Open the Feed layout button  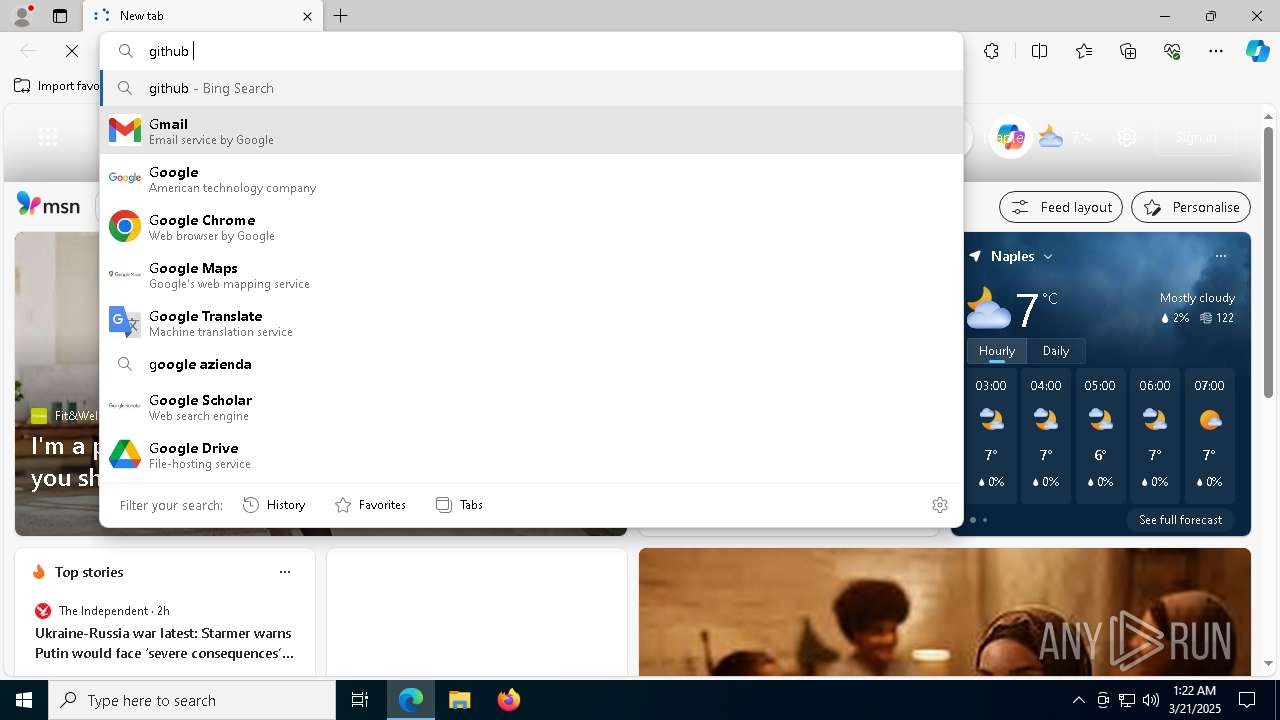click(x=1061, y=207)
